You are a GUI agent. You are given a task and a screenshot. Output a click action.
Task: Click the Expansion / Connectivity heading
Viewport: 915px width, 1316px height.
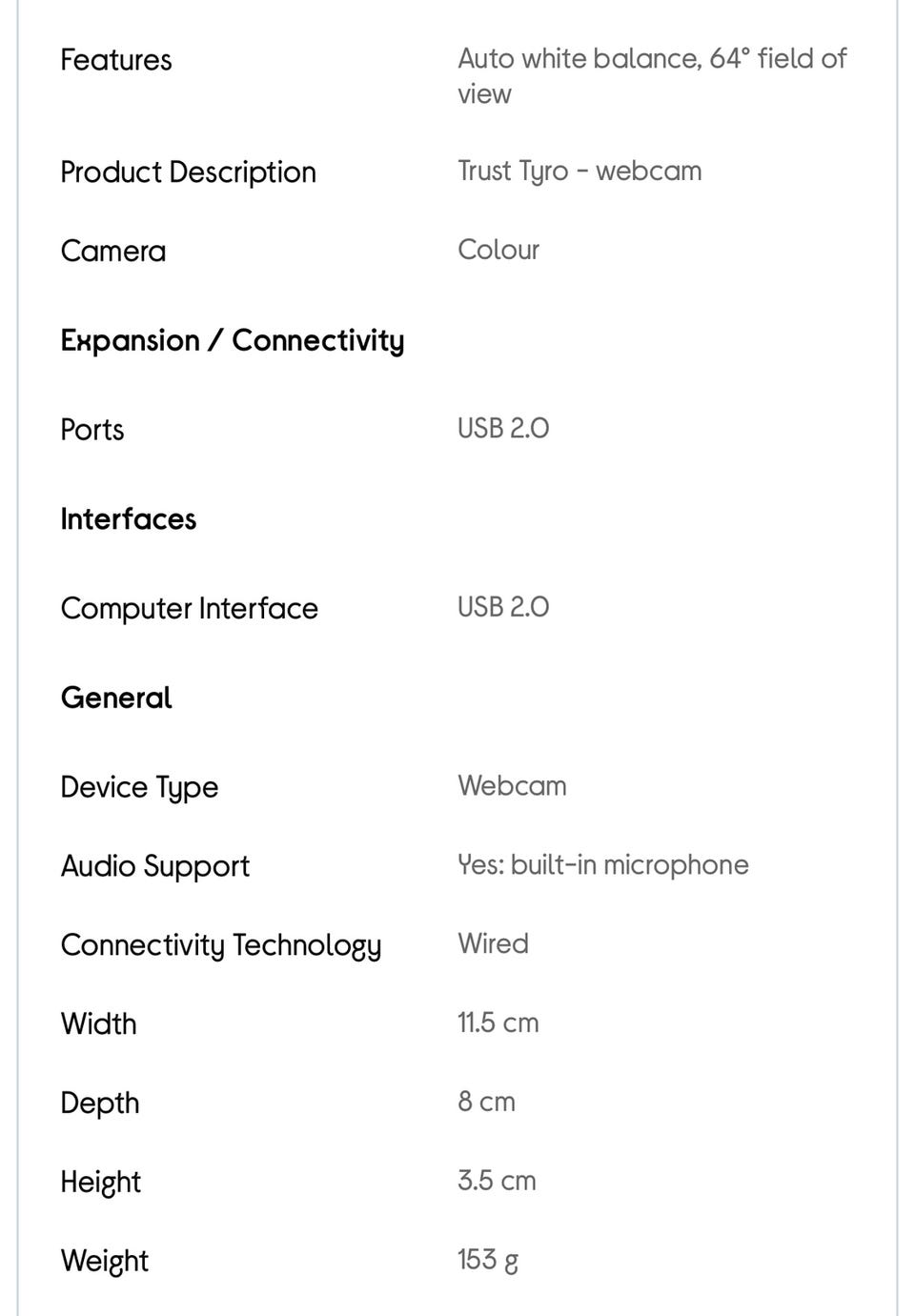(232, 340)
